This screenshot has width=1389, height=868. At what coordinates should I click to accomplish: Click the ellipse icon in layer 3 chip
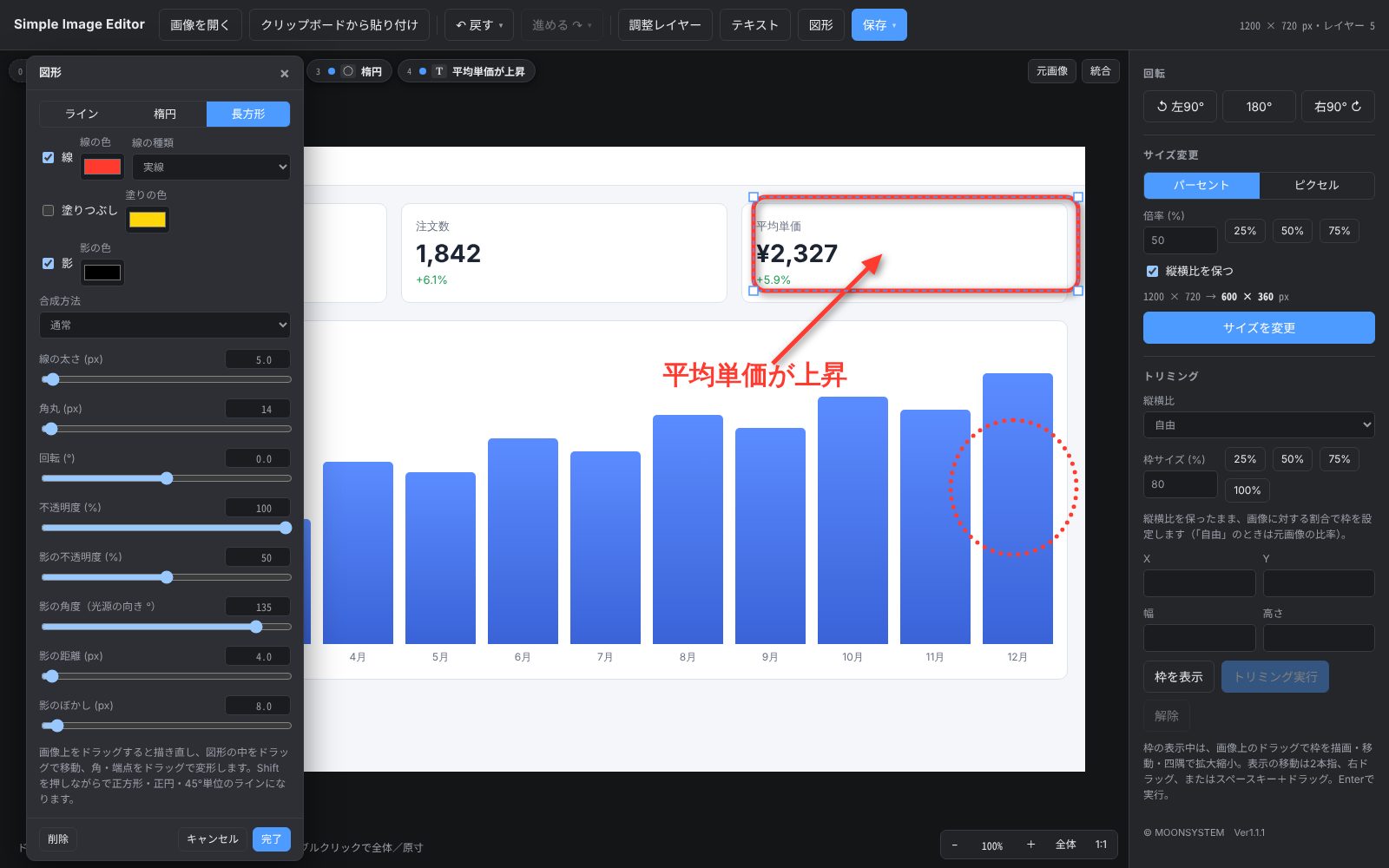pos(348,71)
